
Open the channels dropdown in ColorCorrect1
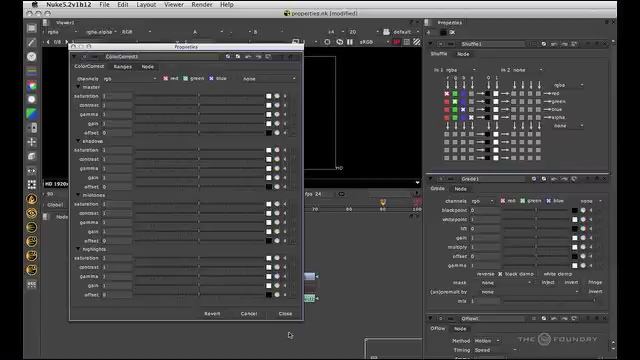click(x=130, y=79)
